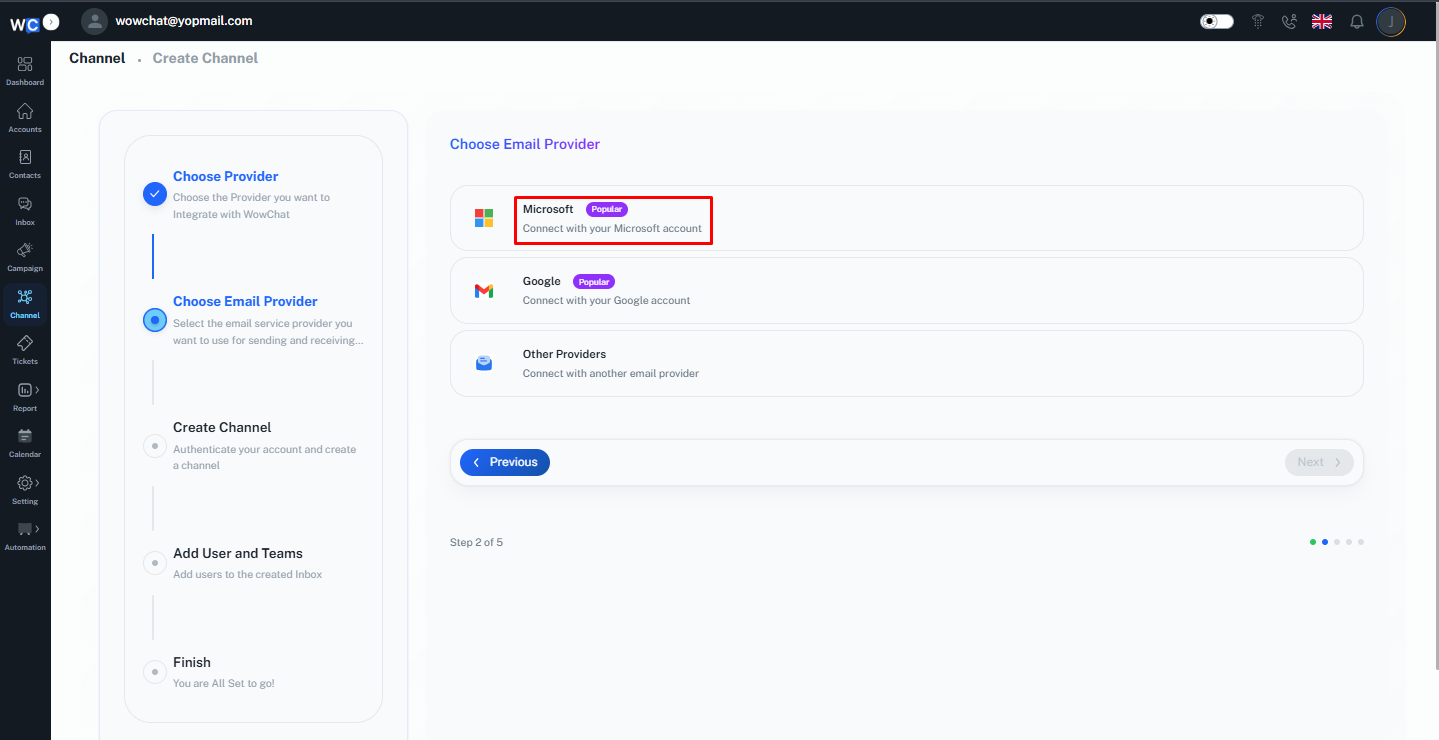Expand the Automation submenu chevron

pos(37,529)
